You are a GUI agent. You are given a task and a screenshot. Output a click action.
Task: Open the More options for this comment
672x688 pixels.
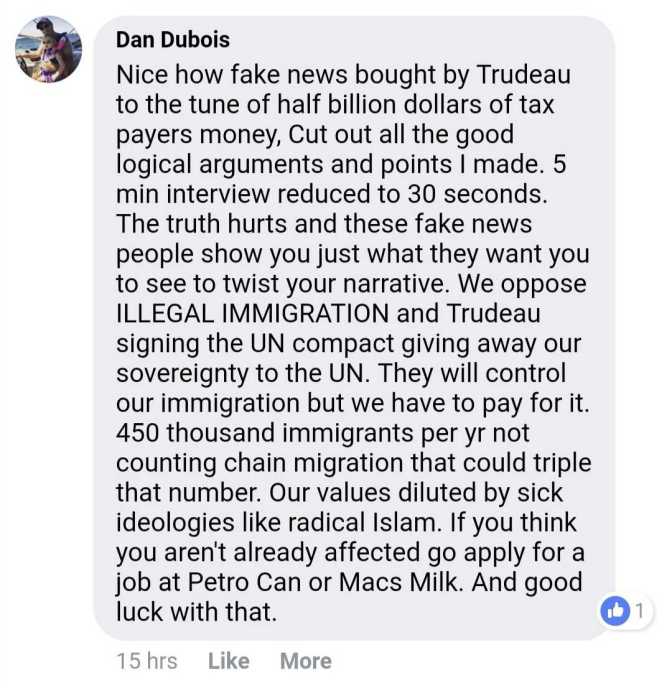306,661
